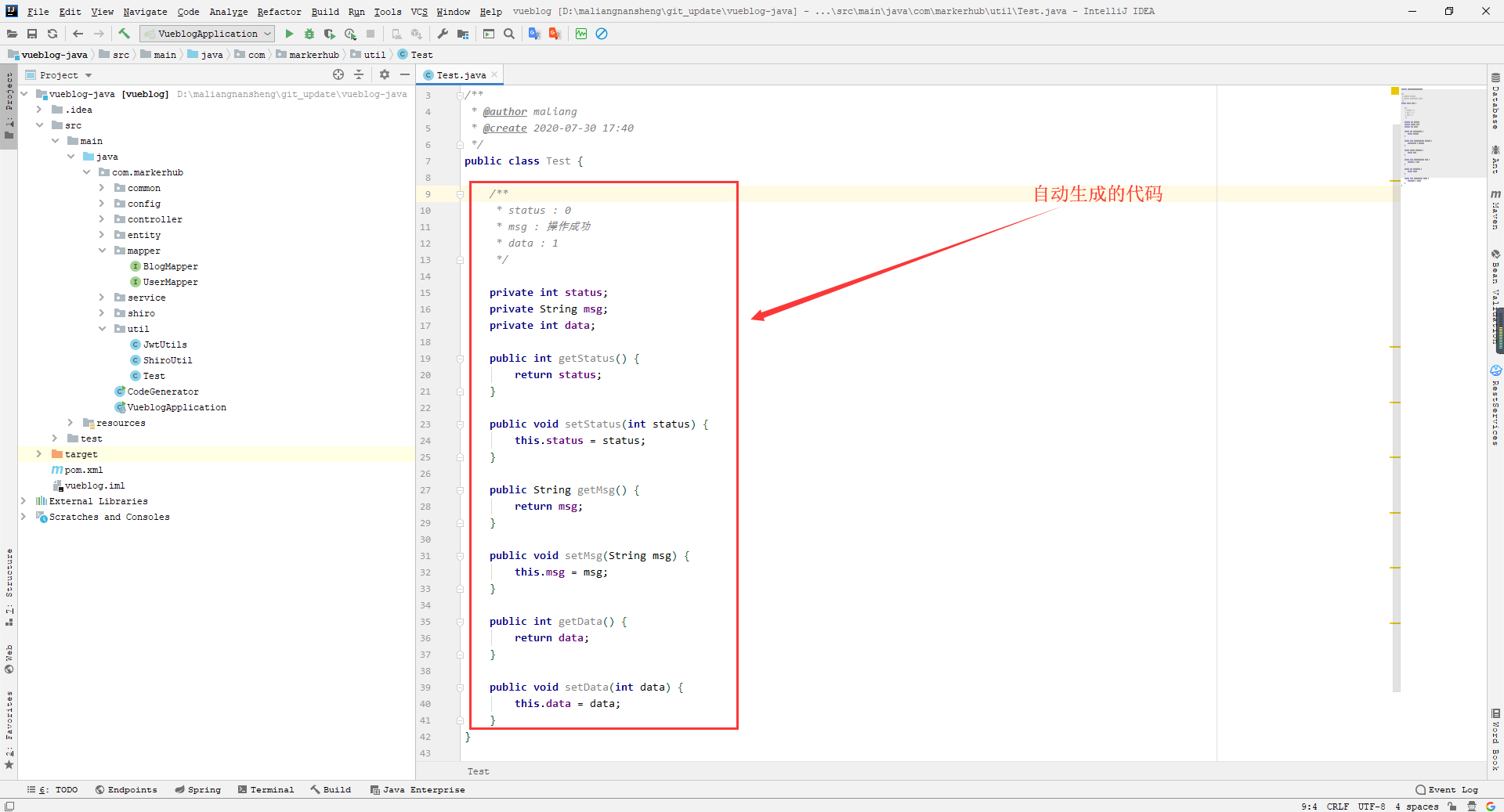The image size is (1504, 812).
Task: Click the inspector hat-man icon in status bar
Action: point(1471,806)
